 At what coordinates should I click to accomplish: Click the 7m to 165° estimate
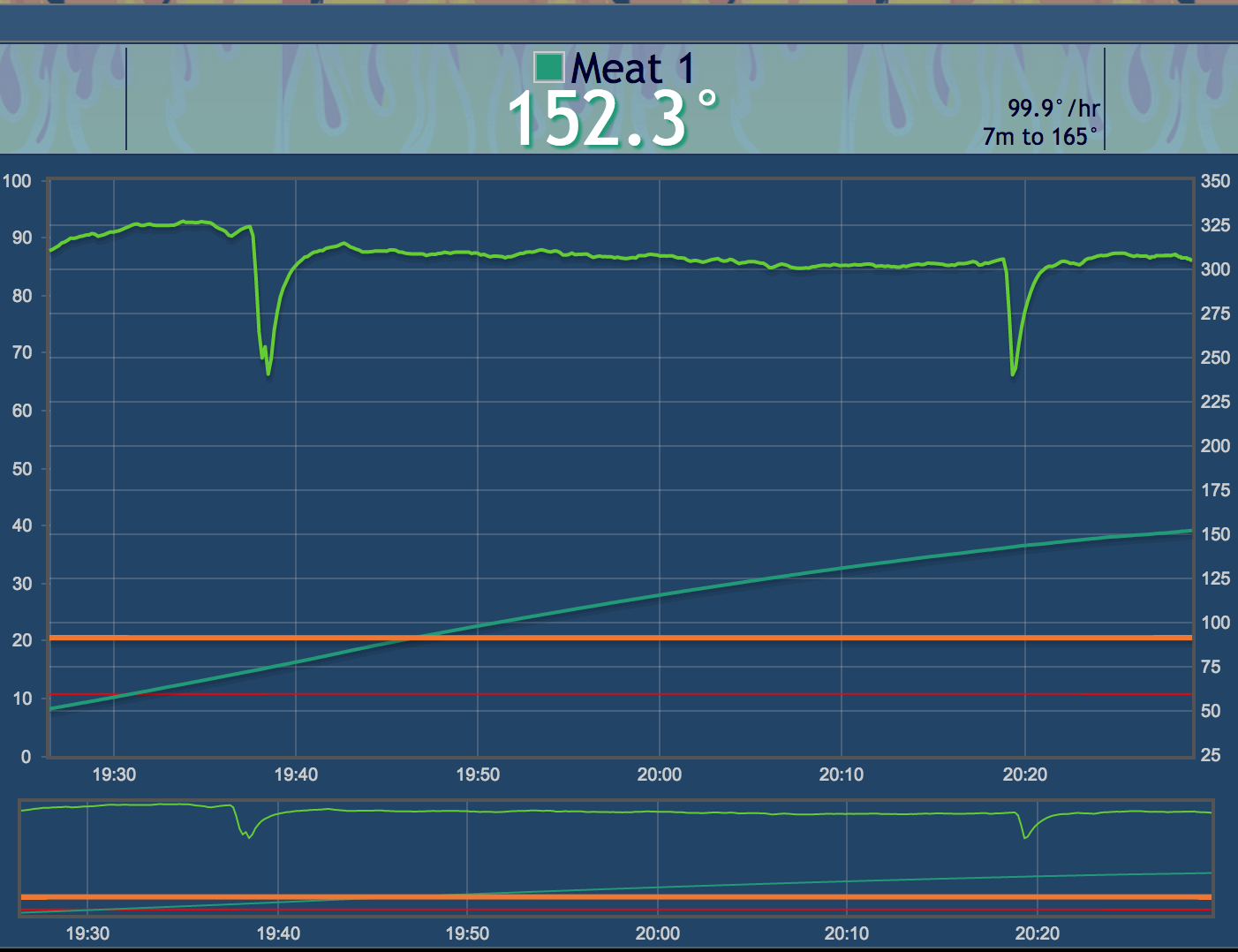(x=1040, y=137)
